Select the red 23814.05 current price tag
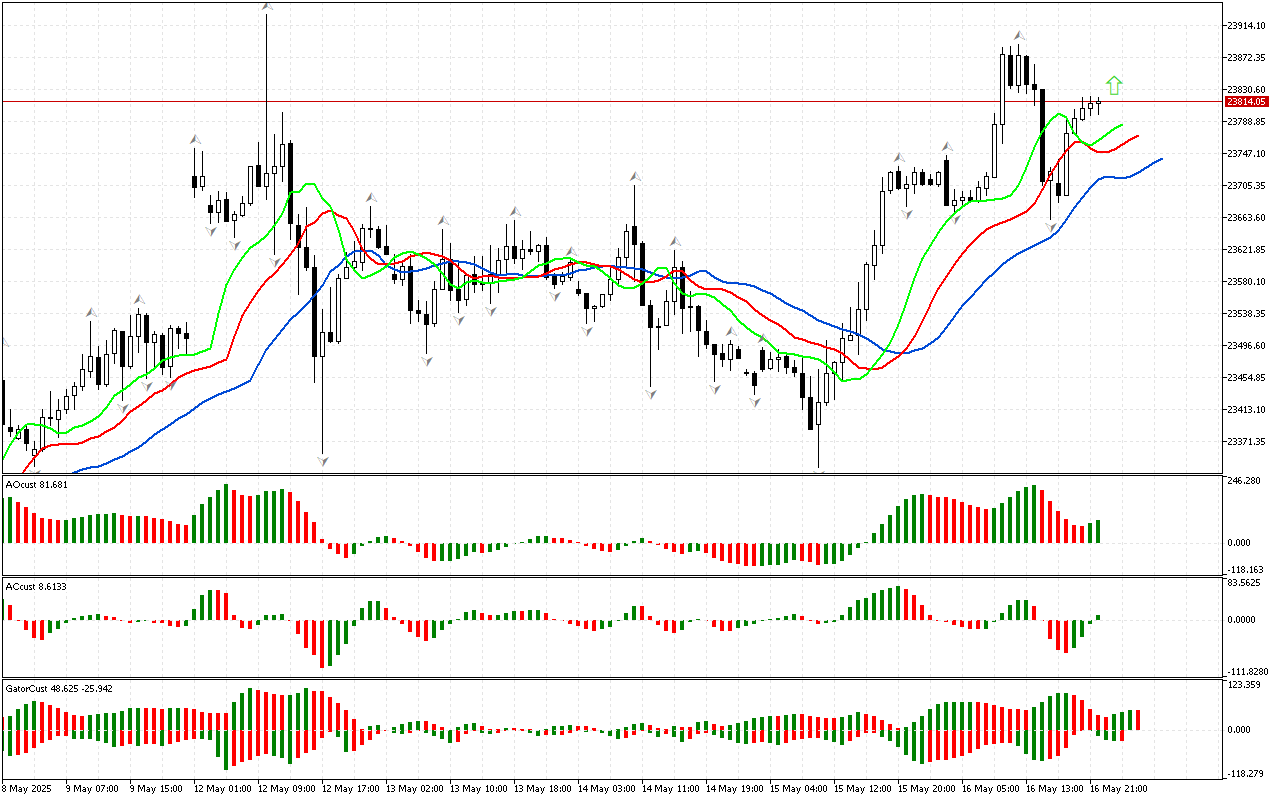The width and height of the screenshot is (1280, 800). [1247, 101]
